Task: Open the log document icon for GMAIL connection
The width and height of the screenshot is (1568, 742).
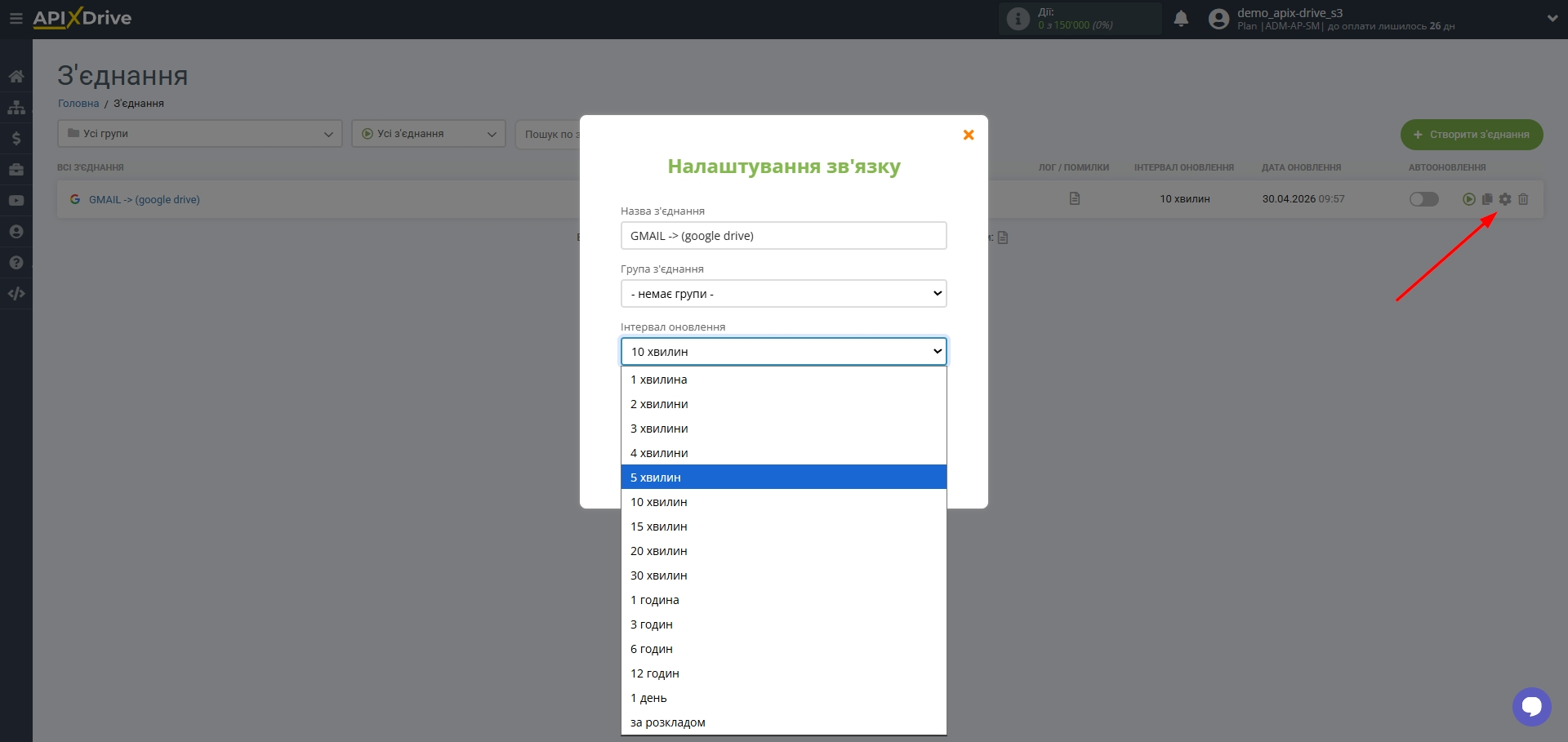Action: [1075, 199]
